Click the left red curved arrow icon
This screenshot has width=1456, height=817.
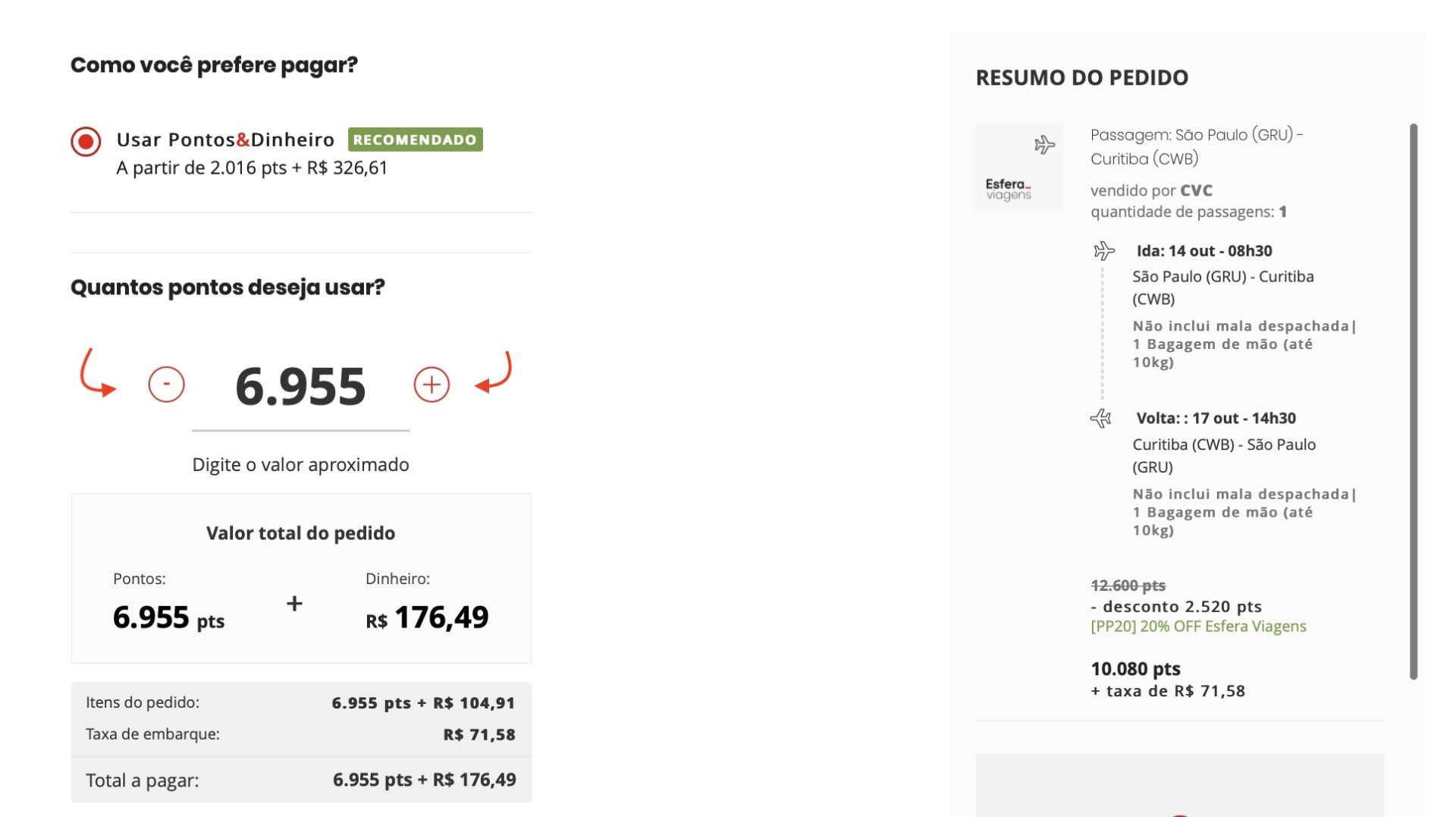96,374
